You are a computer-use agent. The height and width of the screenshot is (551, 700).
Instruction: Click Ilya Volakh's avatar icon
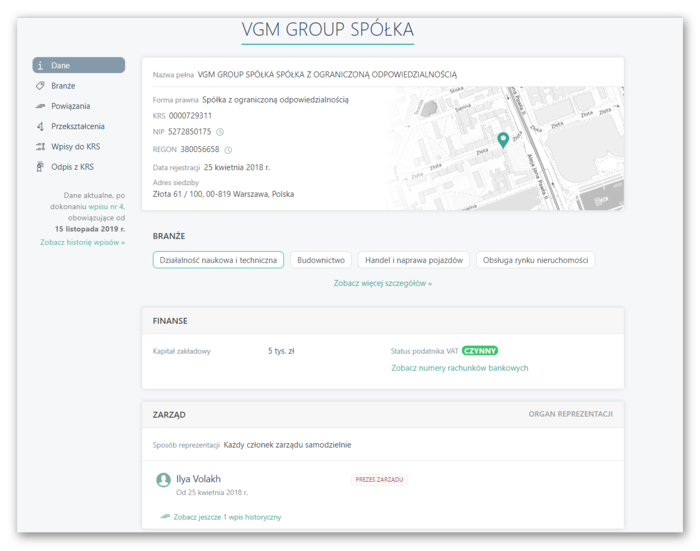(x=163, y=480)
